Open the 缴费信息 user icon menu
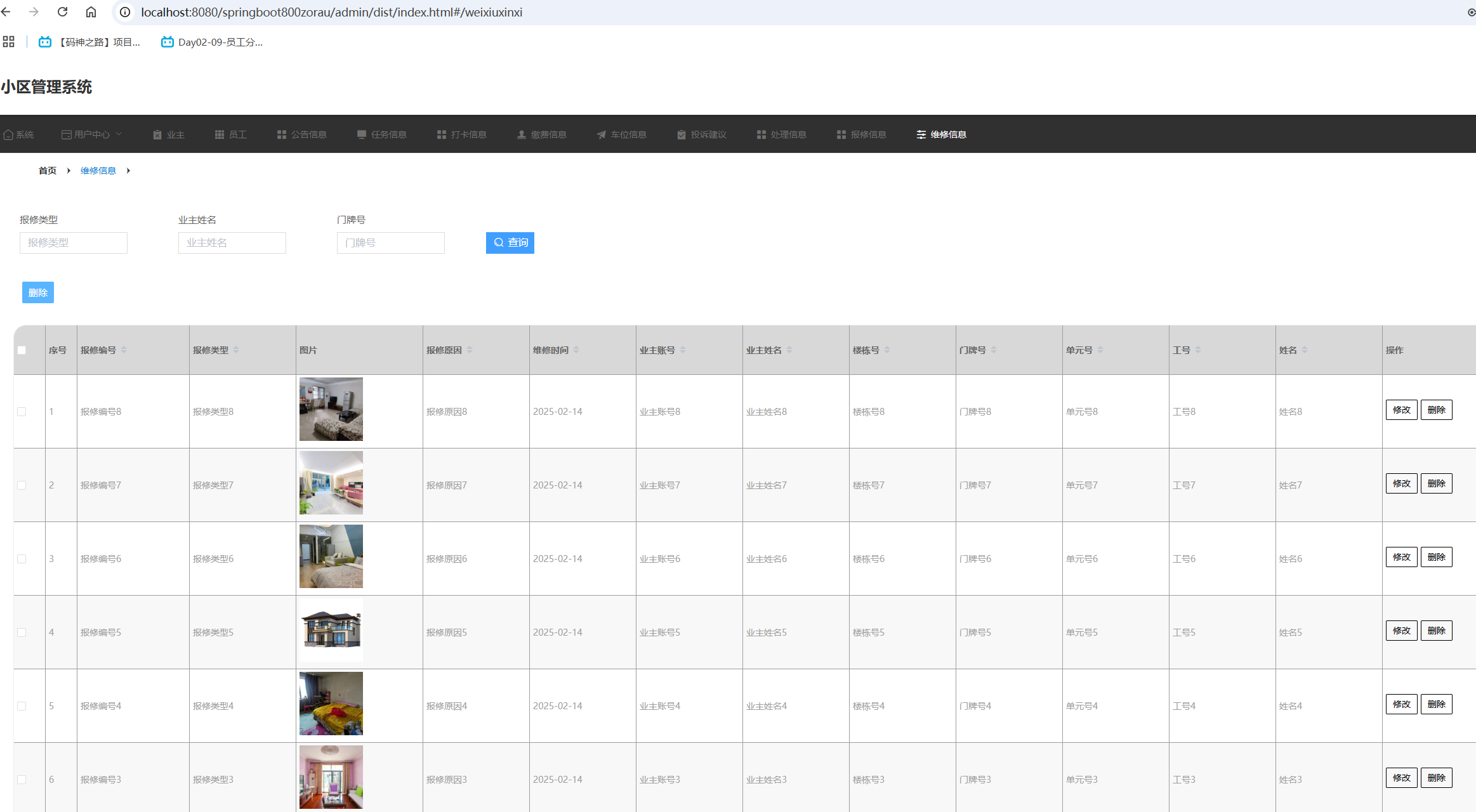Image resolution: width=1476 pixels, height=812 pixels. (541, 134)
